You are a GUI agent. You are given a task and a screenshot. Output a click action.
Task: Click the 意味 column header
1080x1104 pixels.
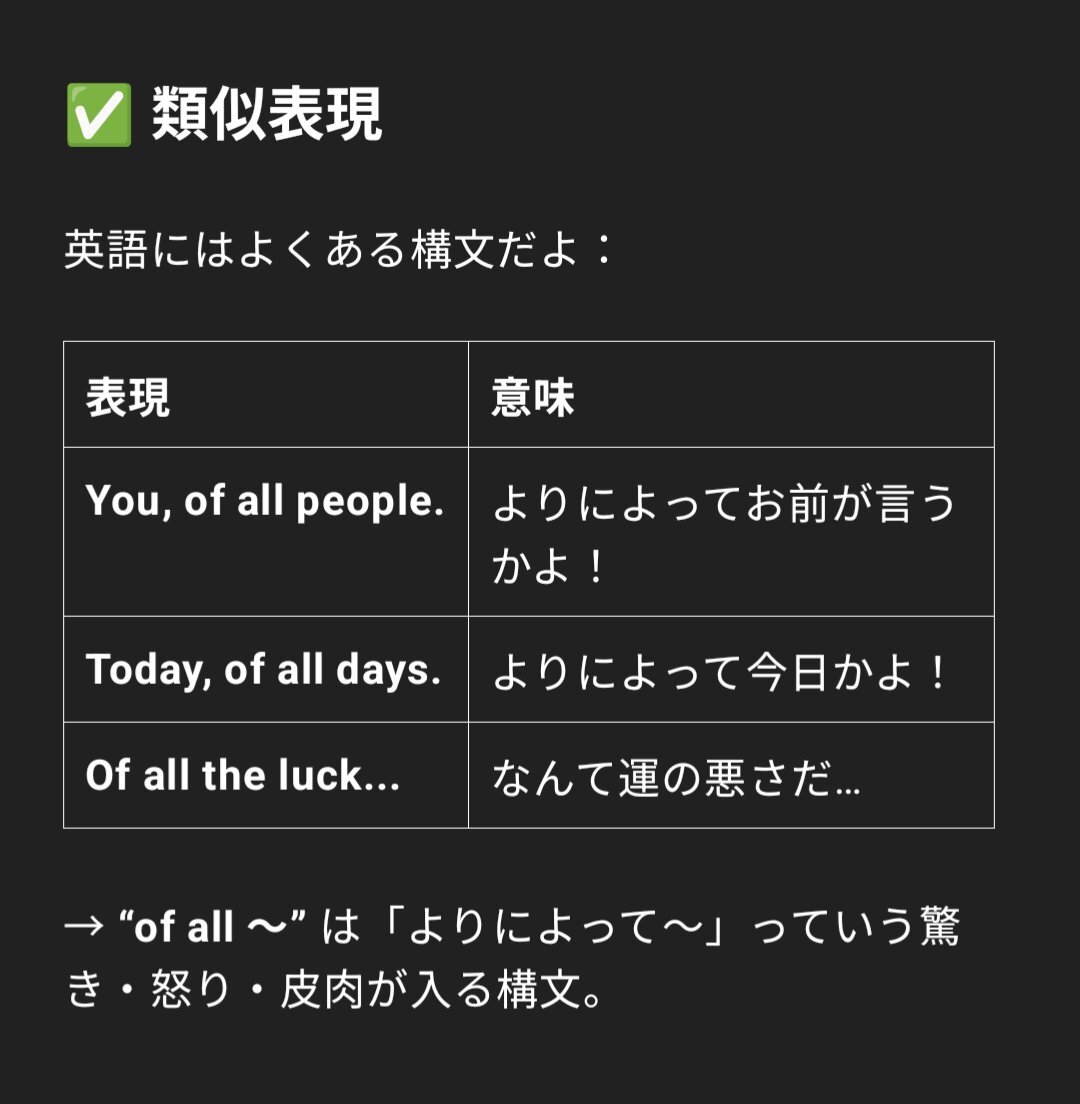pos(731,394)
